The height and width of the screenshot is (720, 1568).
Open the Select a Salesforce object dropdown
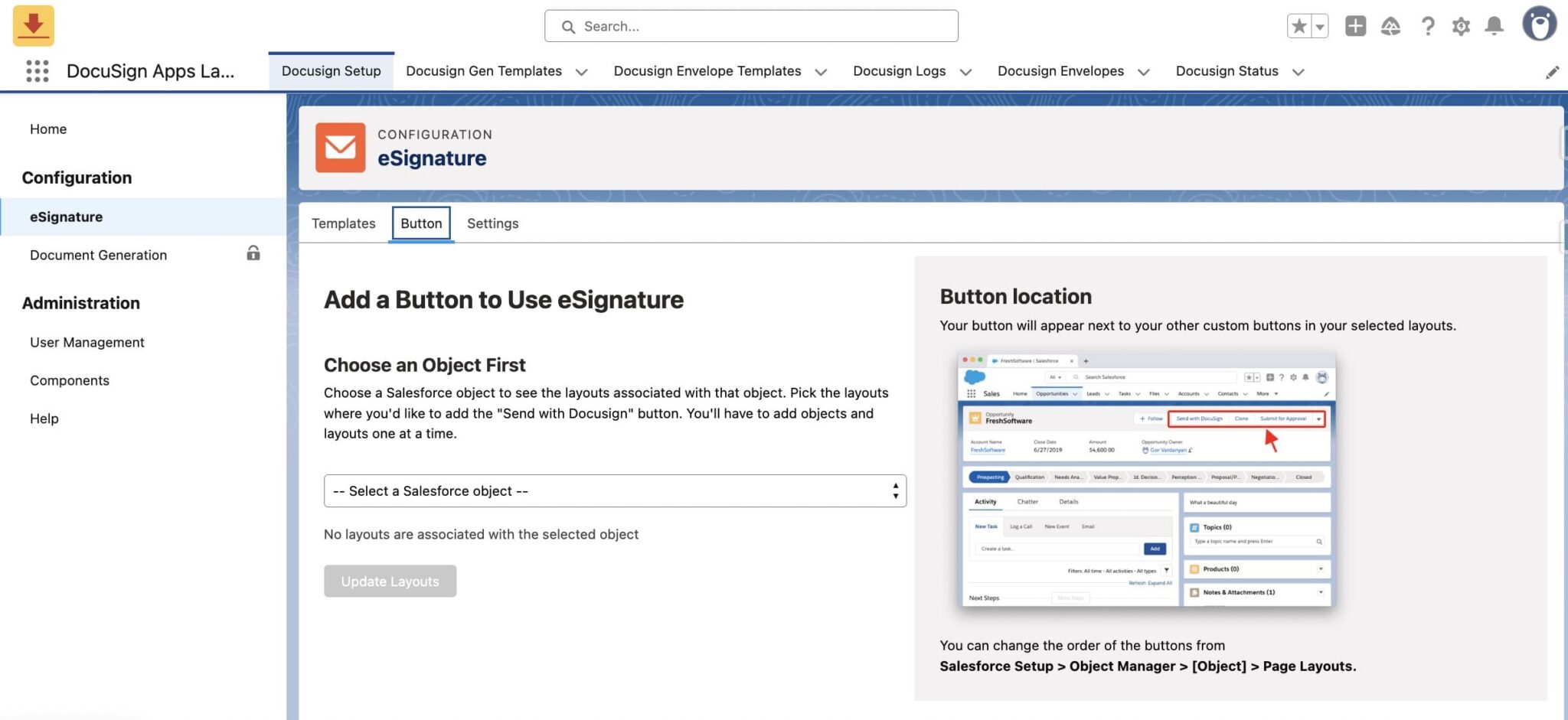614,490
